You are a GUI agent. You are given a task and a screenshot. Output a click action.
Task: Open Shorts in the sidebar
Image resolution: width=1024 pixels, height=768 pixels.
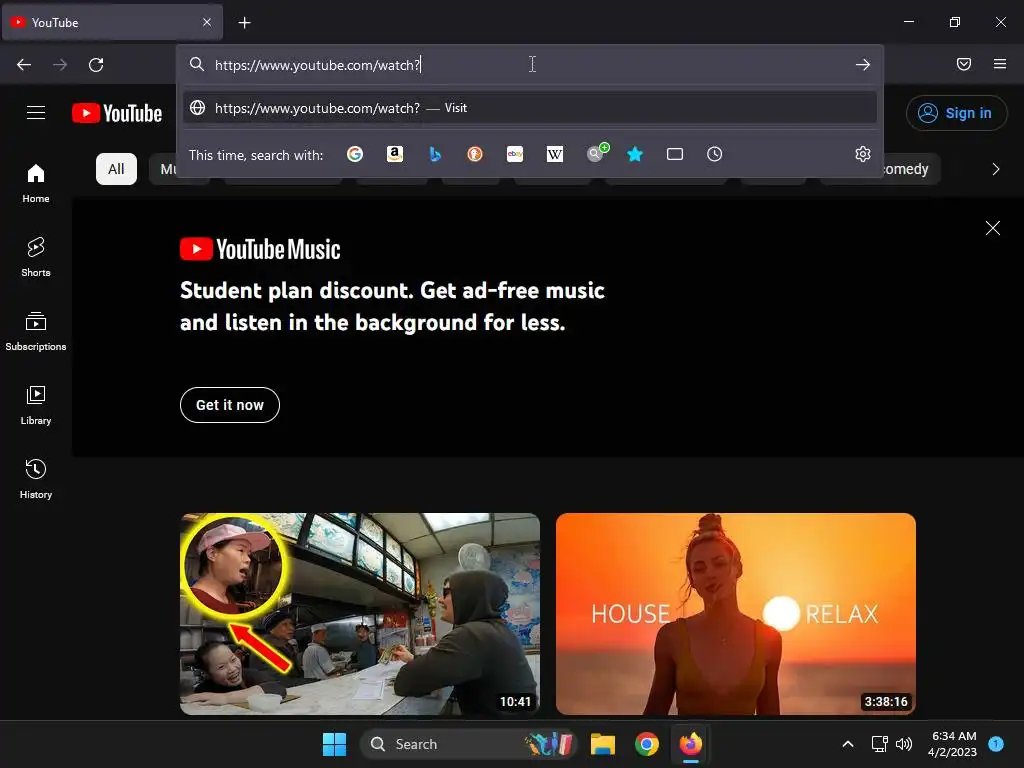pos(36,257)
